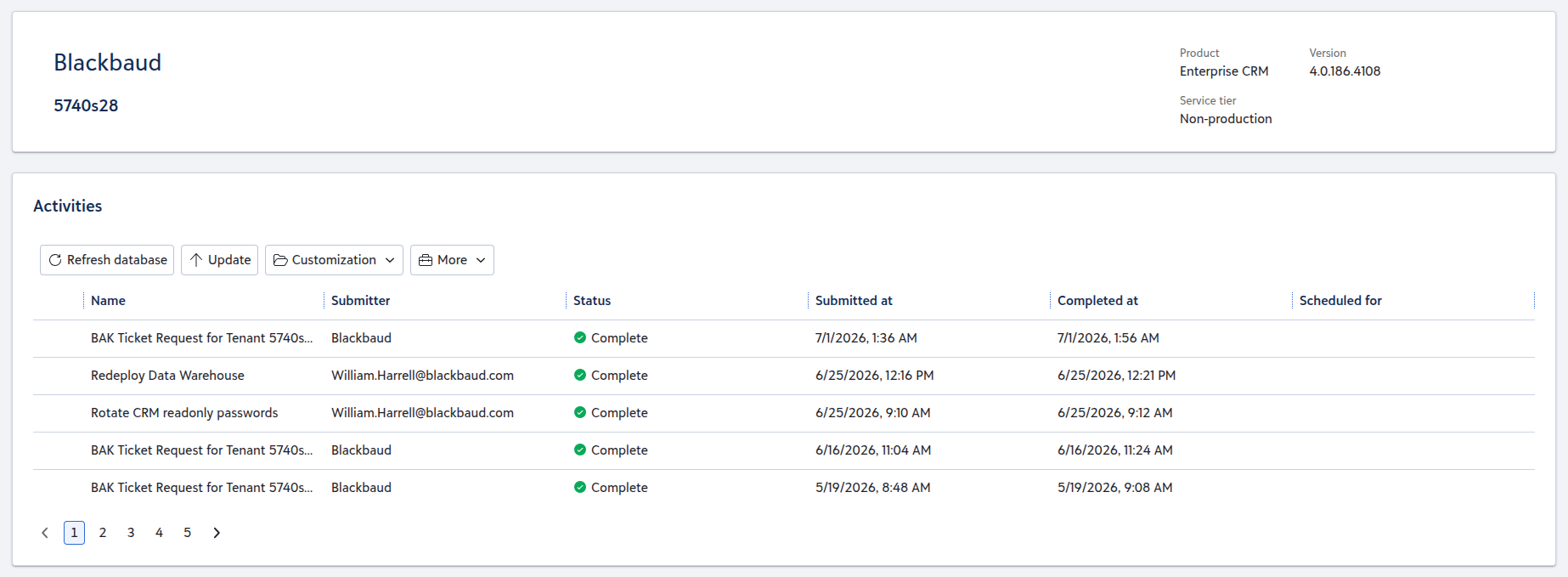1568x577 pixels.
Task: Click the briefcase icon on More
Action: click(x=426, y=260)
